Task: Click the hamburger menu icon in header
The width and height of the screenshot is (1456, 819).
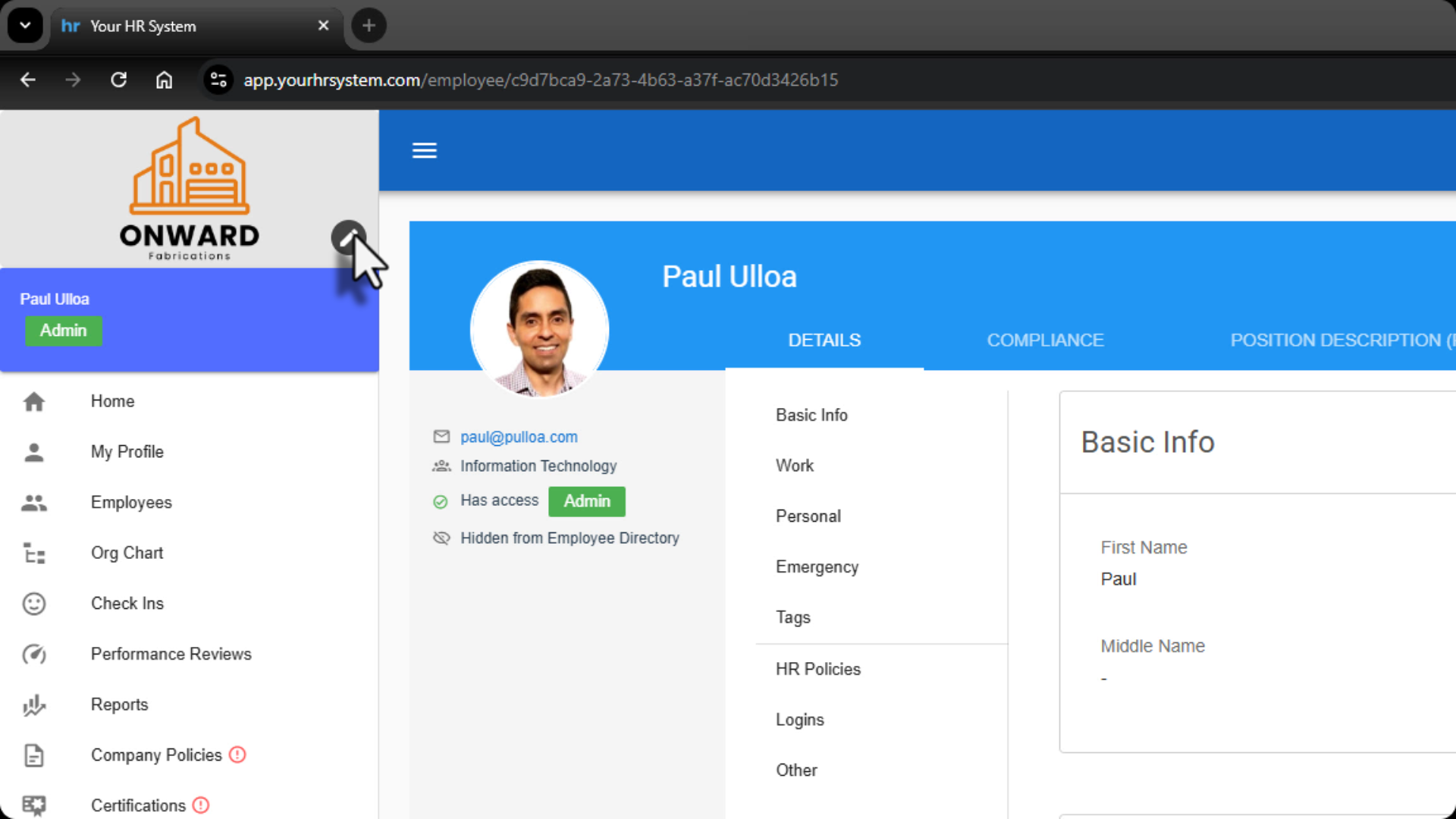Action: click(x=424, y=150)
